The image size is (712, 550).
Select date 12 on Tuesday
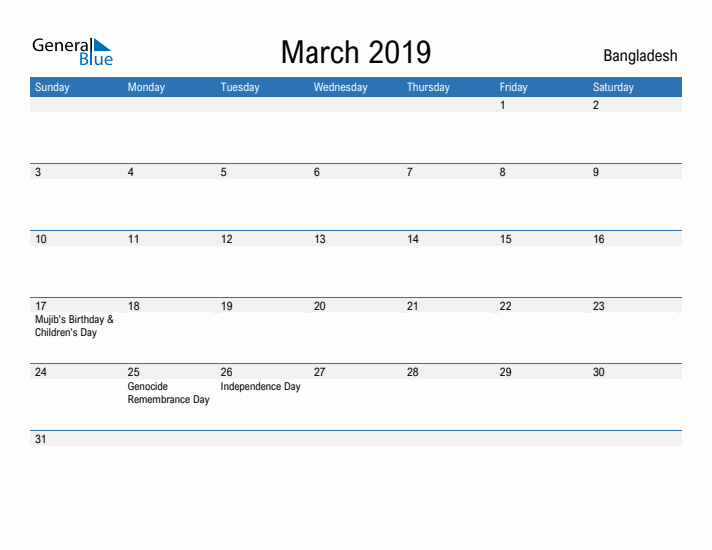(x=227, y=239)
